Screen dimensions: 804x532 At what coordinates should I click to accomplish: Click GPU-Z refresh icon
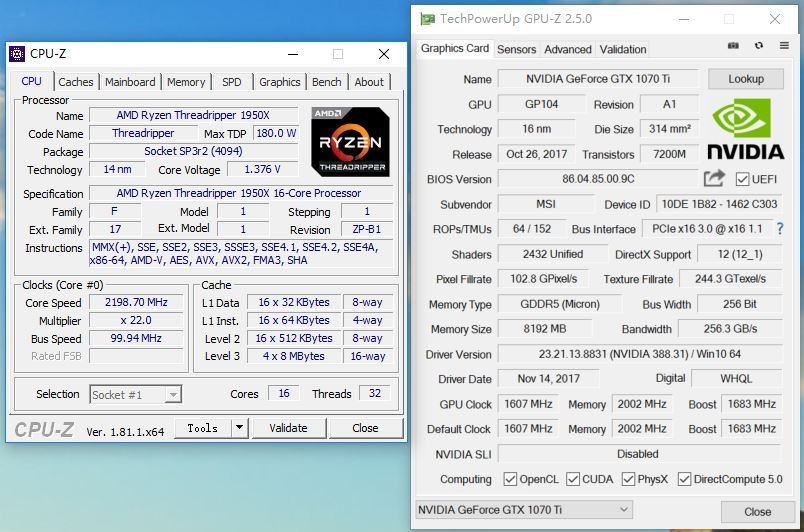pos(759,46)
